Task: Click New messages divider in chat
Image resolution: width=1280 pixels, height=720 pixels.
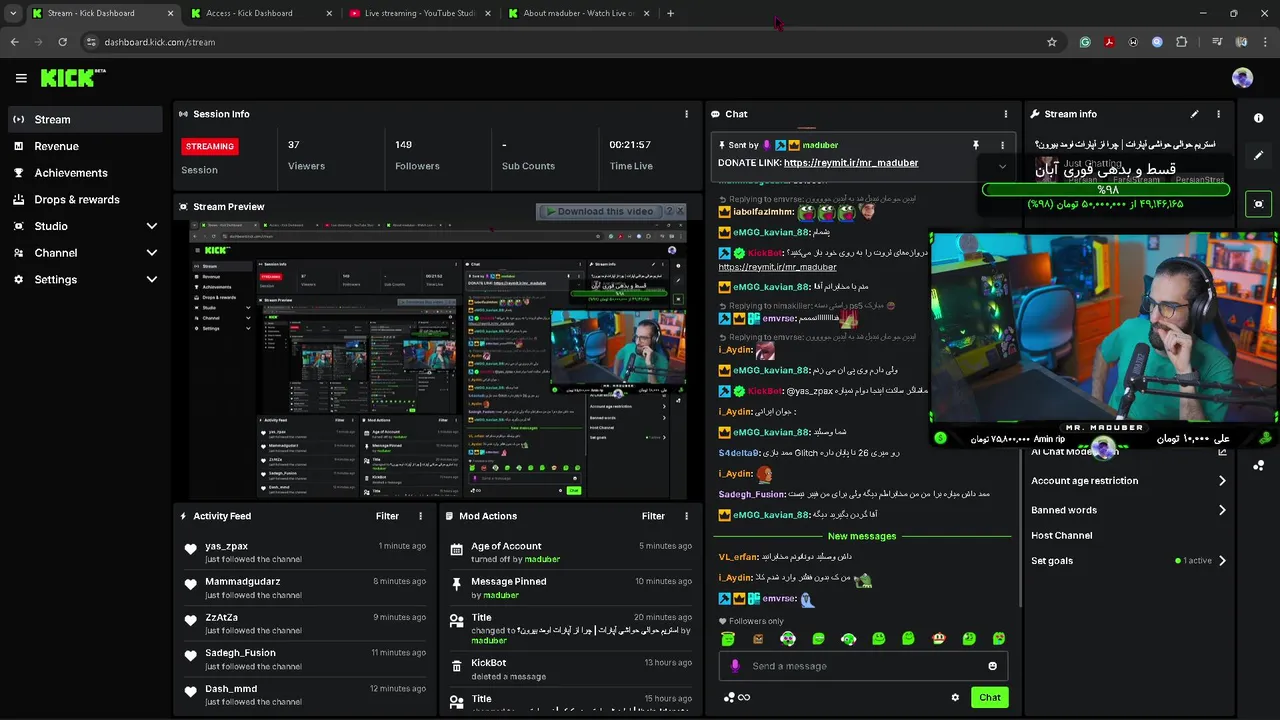Action: [862, 536]
